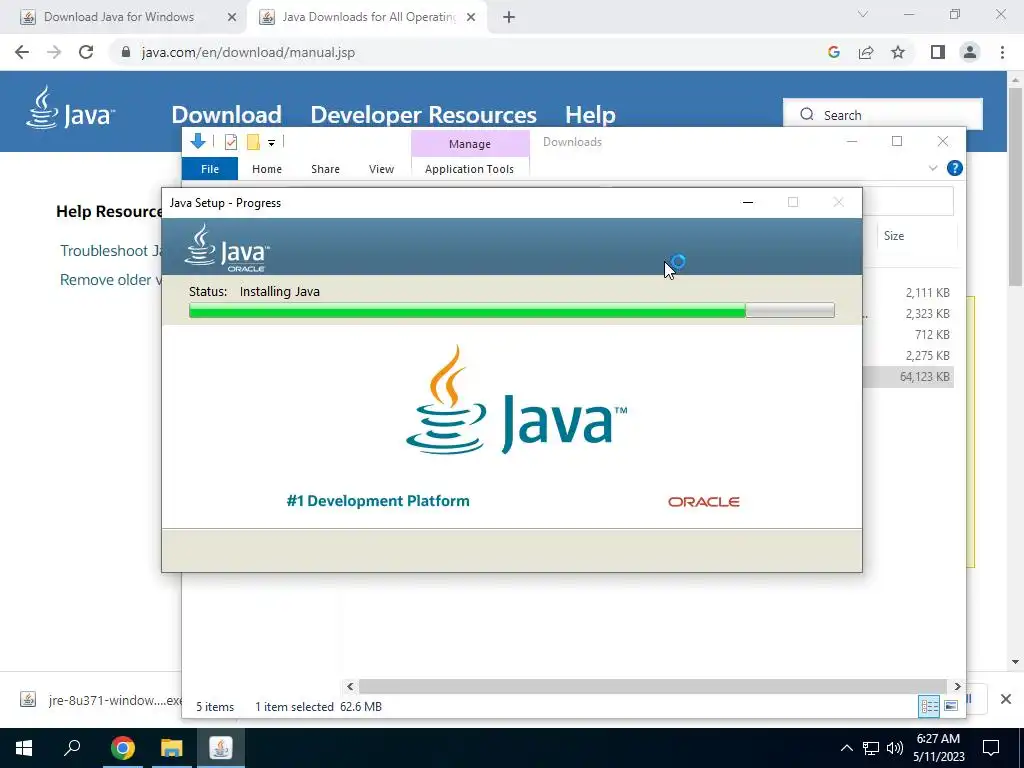
Task: Click the Java Setup taskbar icon
Action: 221,748
